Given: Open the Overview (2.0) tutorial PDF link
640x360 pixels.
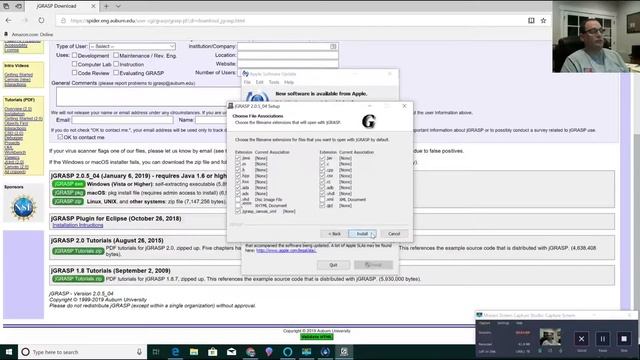Looking at the screenshot, I should tap(18, 109).
